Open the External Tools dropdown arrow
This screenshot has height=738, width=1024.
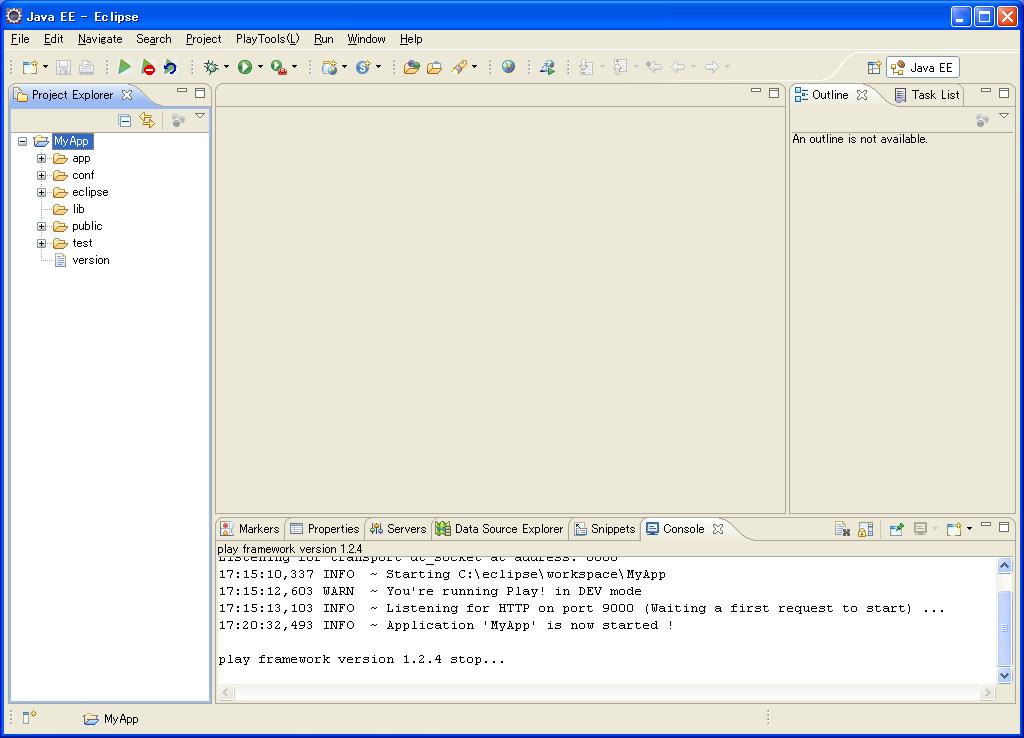click(295, 67)
